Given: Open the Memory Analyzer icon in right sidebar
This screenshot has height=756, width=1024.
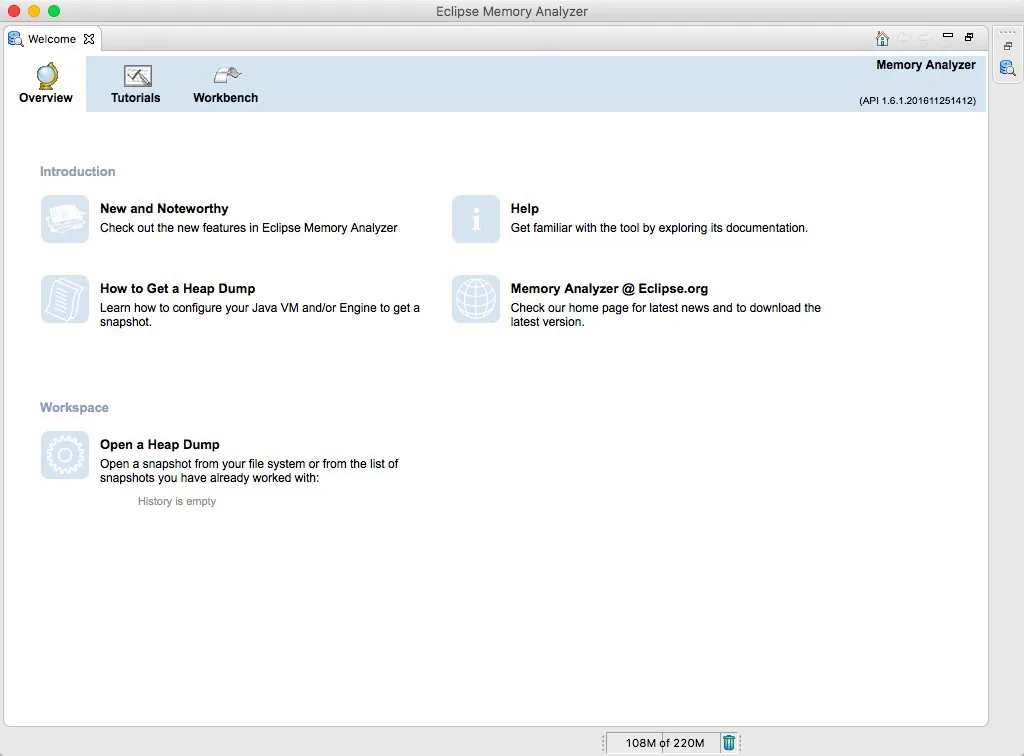Looking at the screenshot, I should click(1008, 68).
